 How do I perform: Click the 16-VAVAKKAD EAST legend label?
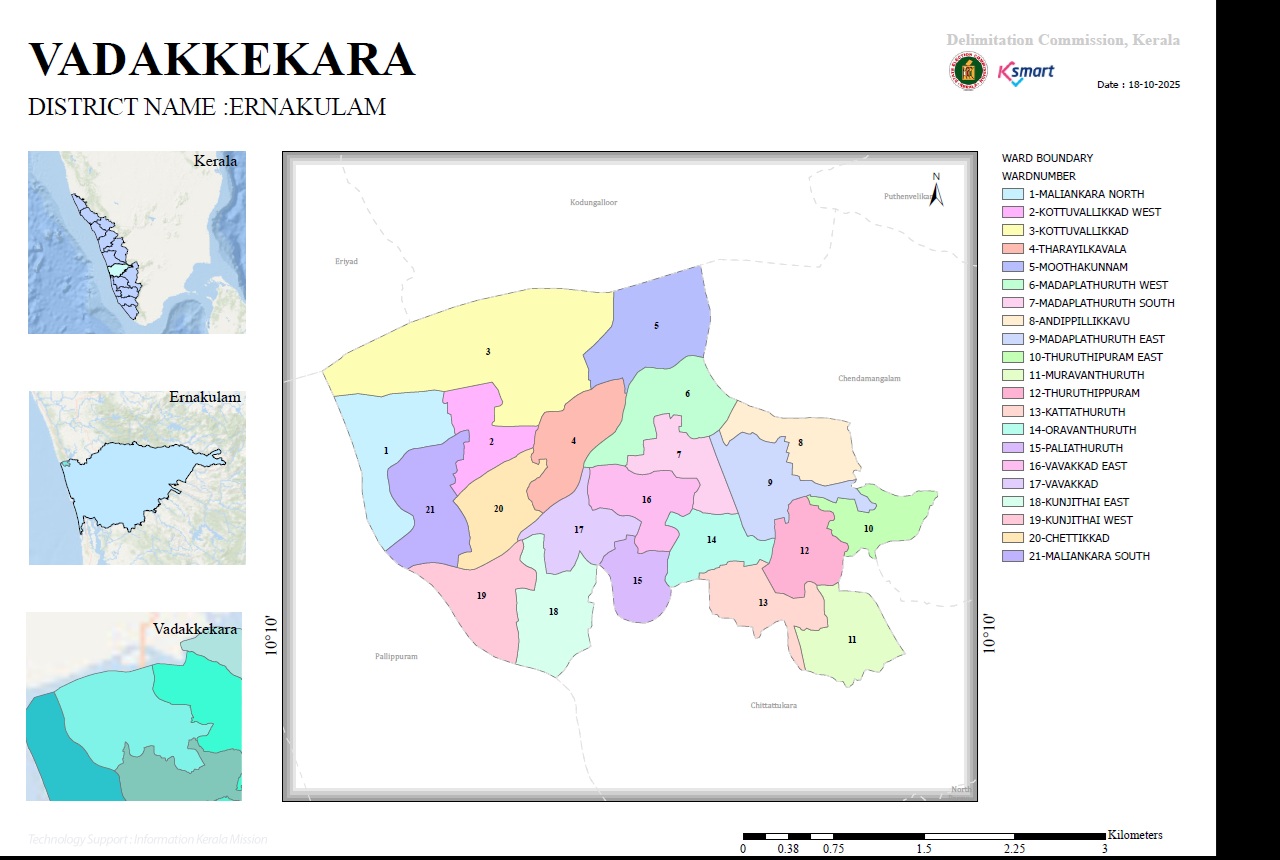[x=1077, y=466]
